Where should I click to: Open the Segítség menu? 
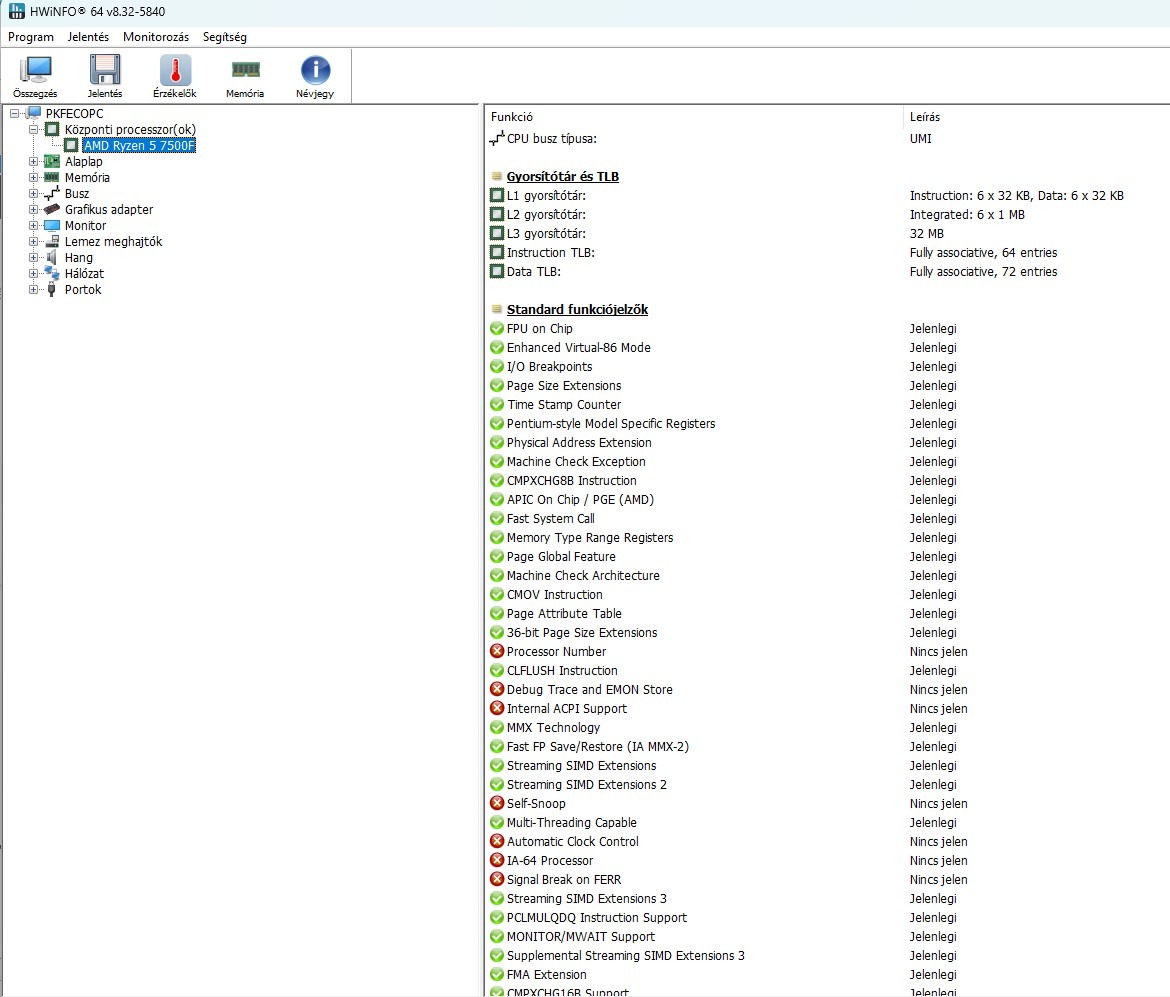click(x=225, y=37)
